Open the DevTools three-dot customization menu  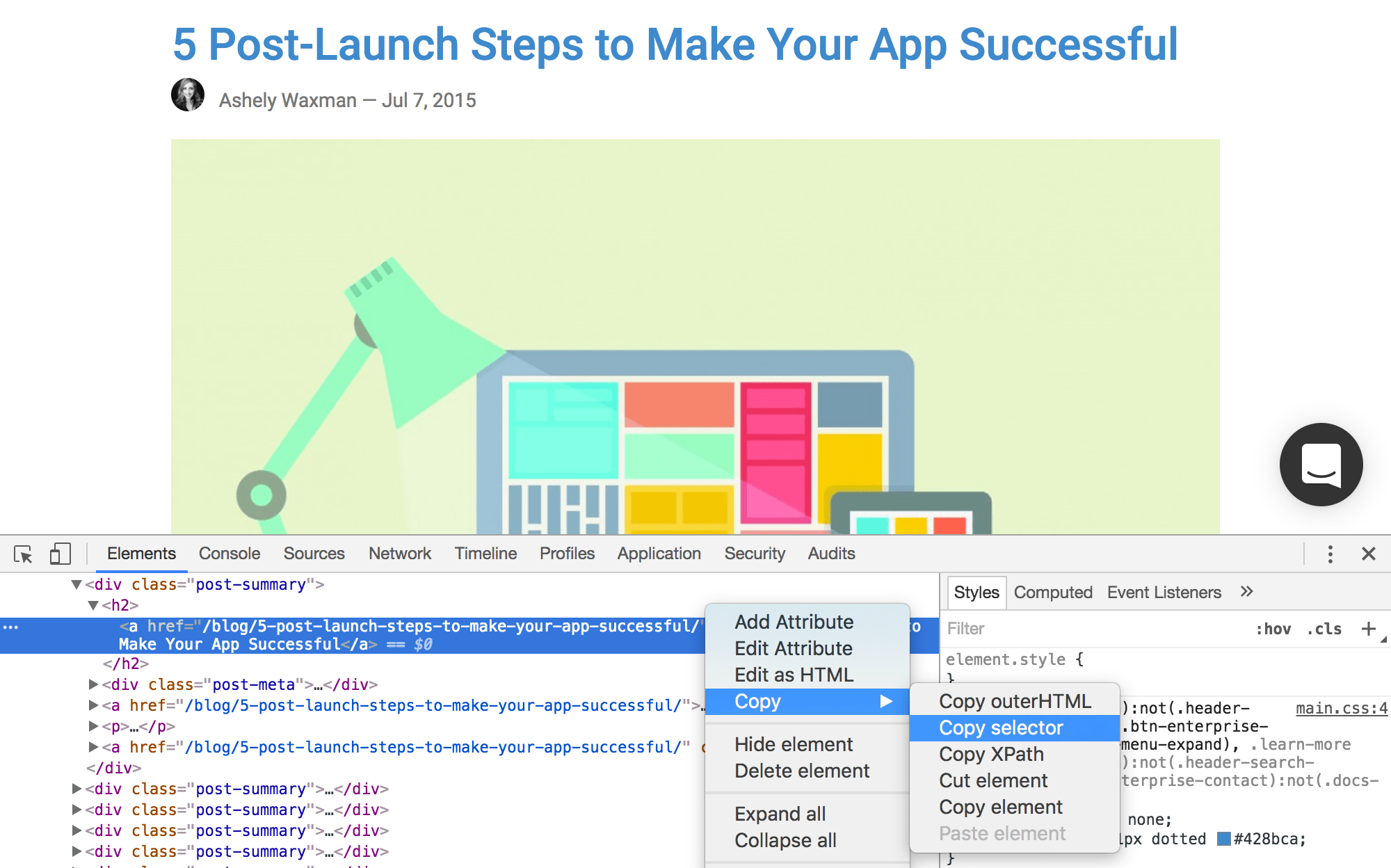pyautogui.click(x=1330, y=553)
